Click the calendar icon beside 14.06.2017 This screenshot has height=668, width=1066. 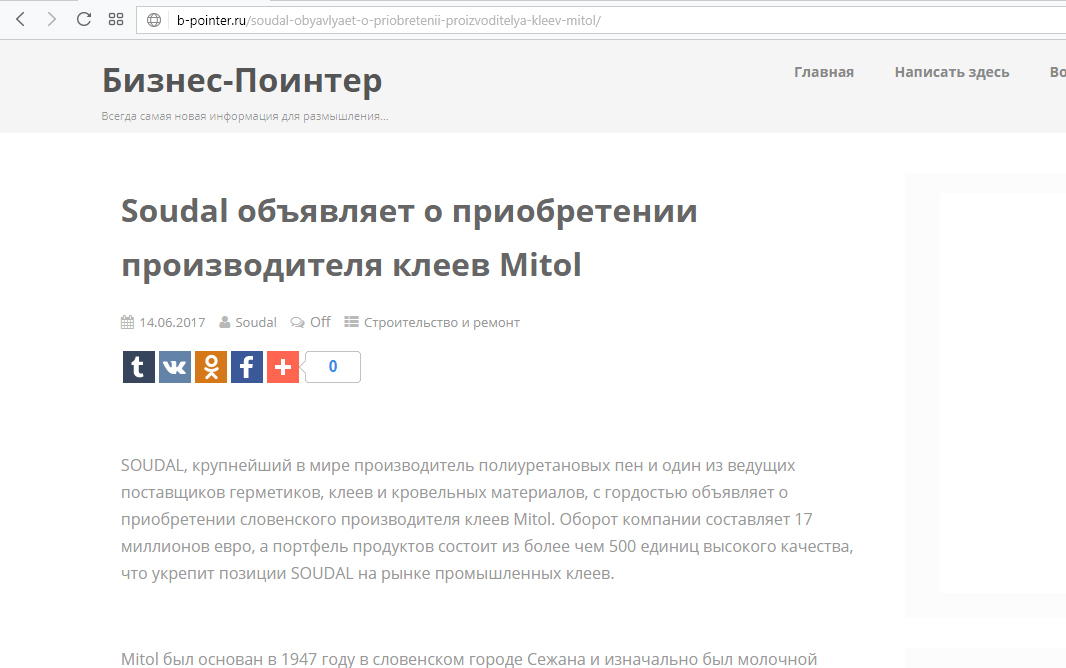128,322
